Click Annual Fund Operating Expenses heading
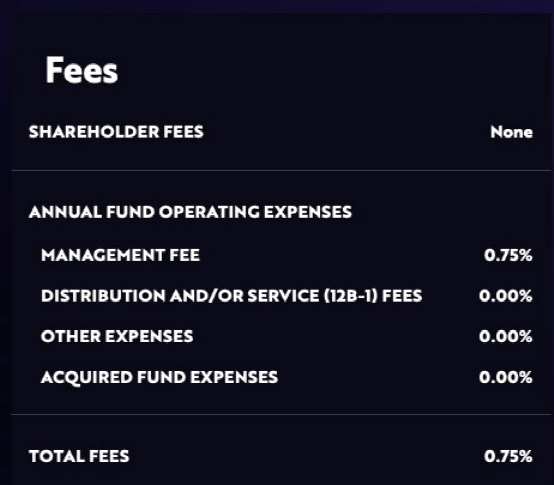554x485 pixels. (x=190, y=212)
